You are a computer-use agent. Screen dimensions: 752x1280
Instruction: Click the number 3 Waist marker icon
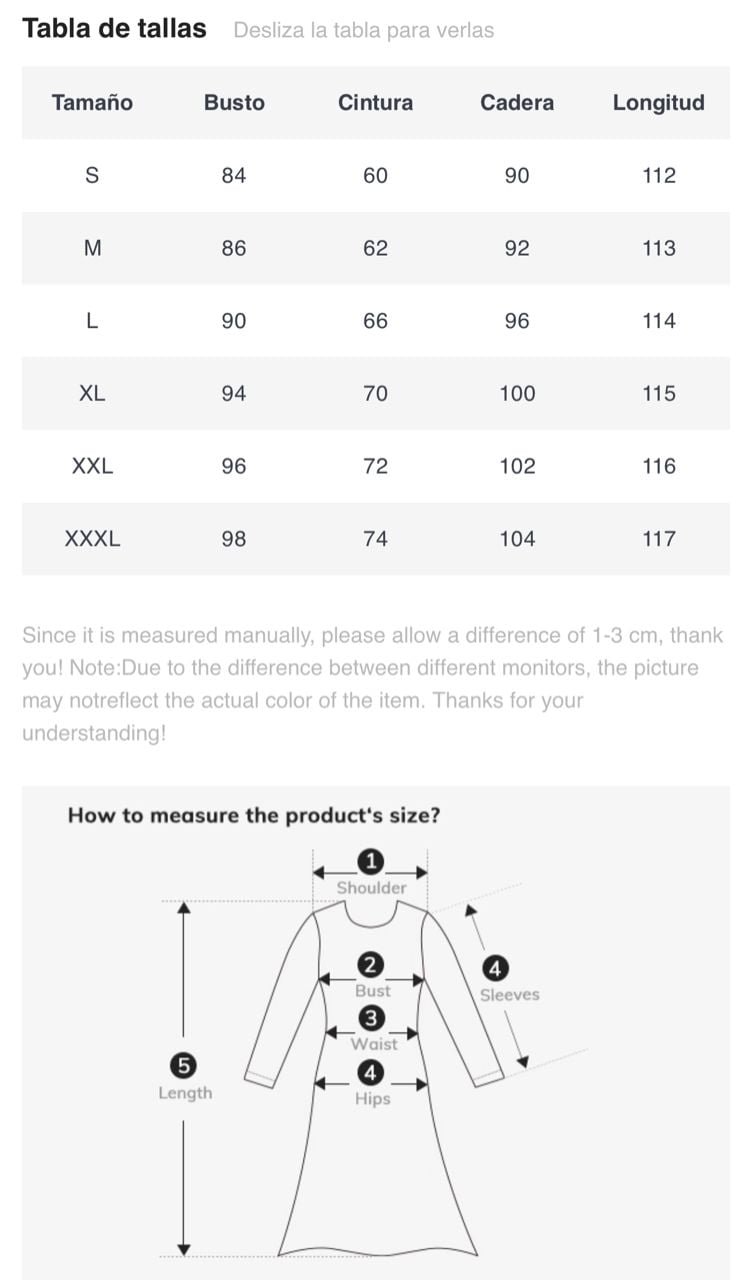point(371,1018)
